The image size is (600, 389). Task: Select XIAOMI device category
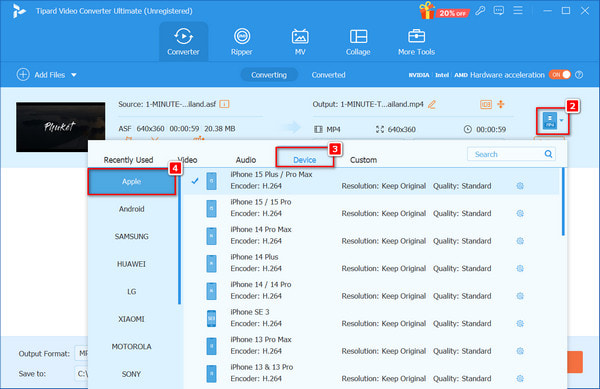click(x=132, y=319)
